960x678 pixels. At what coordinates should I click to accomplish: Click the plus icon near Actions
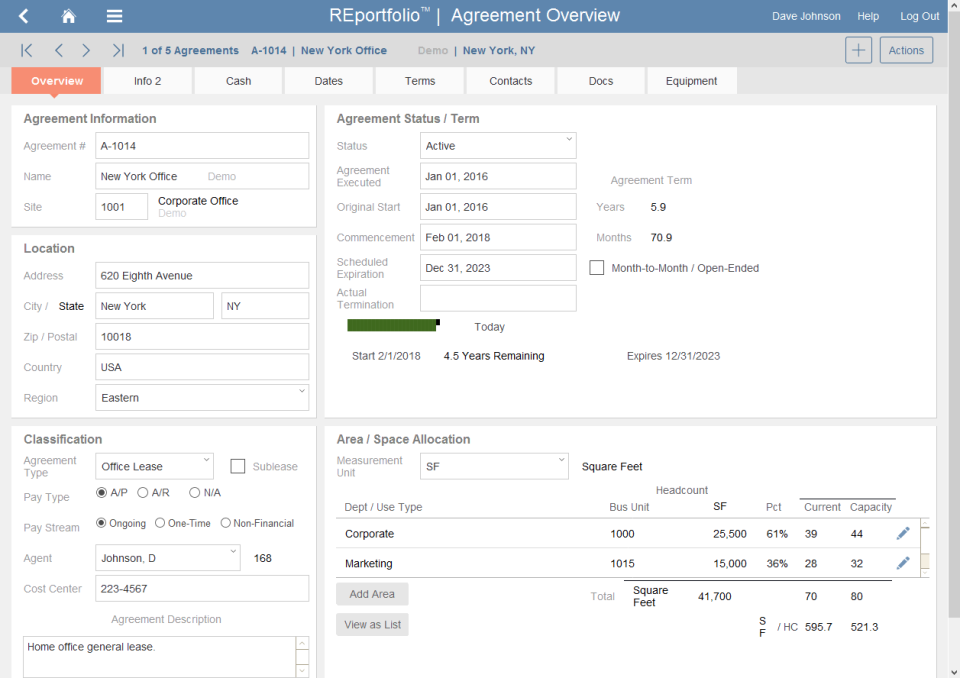[x=858, y=49]
